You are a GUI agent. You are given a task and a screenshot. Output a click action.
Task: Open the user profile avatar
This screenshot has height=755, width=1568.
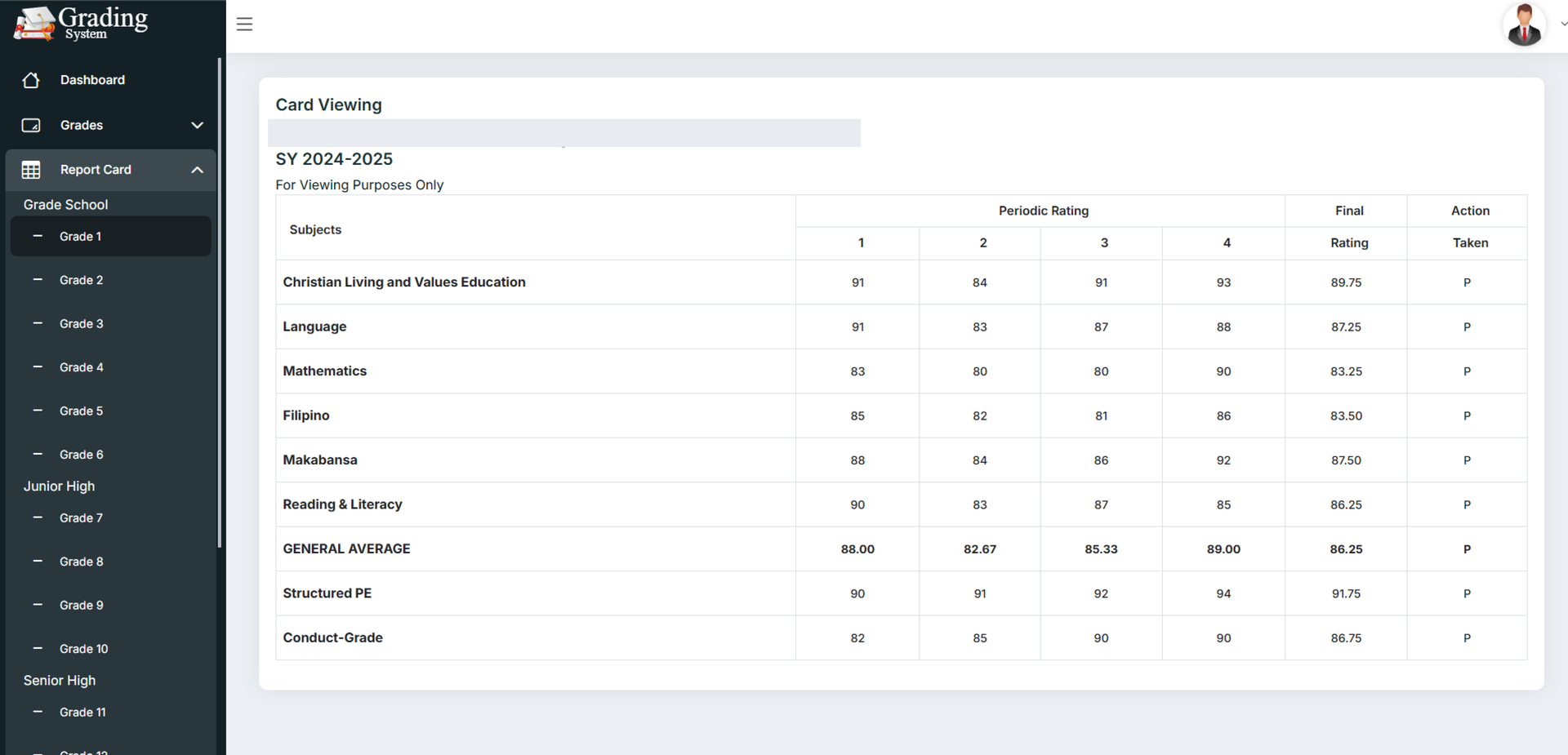(1523, 24)
